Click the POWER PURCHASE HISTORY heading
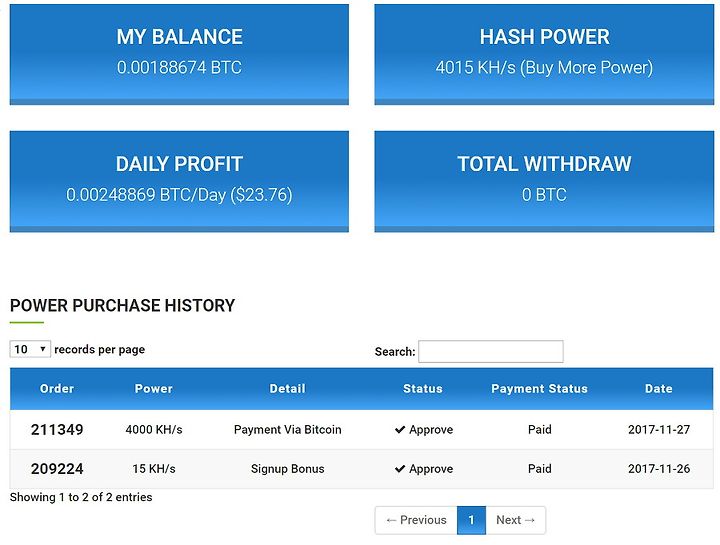 pos(122,306)
